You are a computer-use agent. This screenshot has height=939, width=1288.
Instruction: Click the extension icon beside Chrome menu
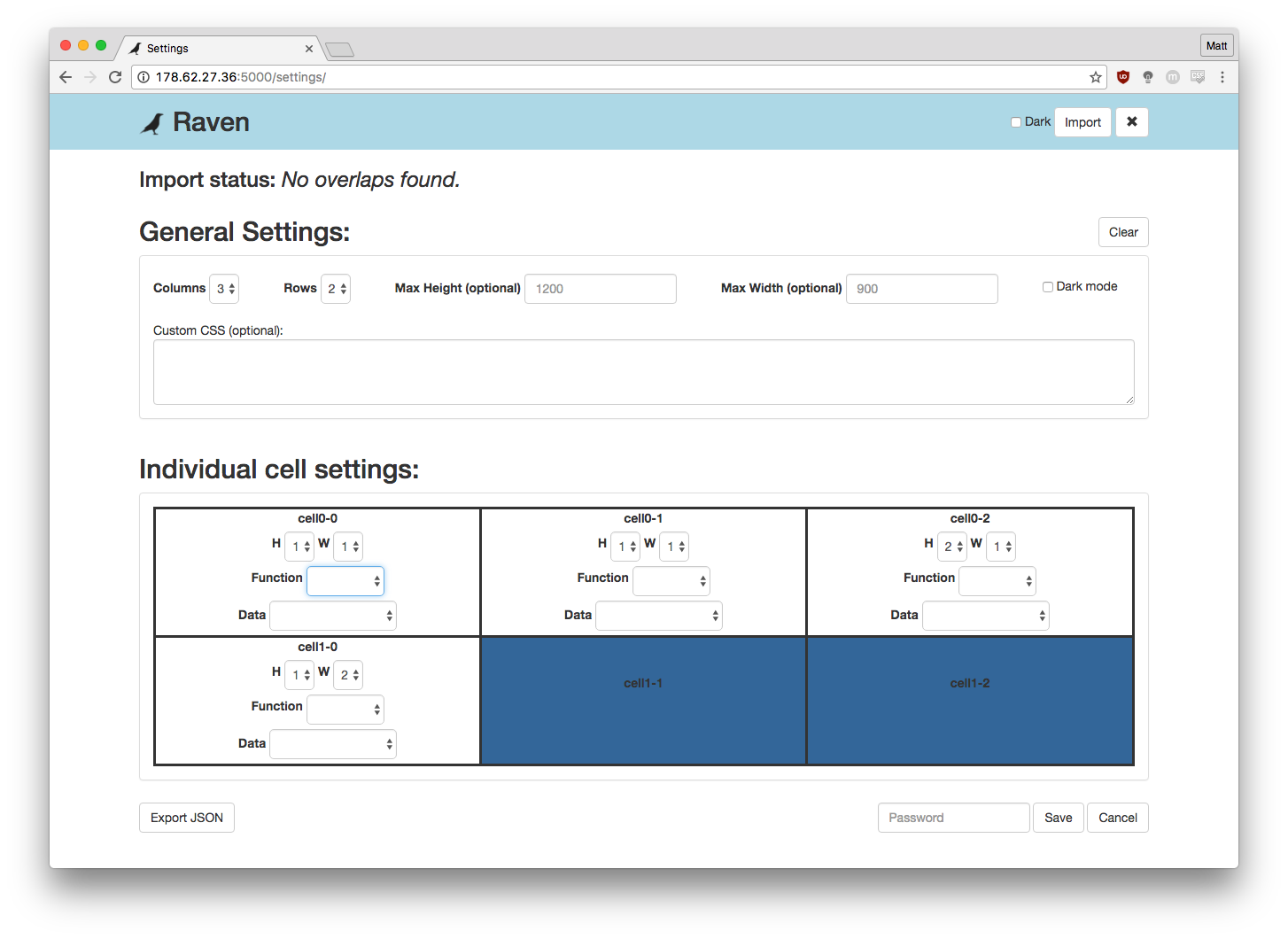[x=1198, y=77]
